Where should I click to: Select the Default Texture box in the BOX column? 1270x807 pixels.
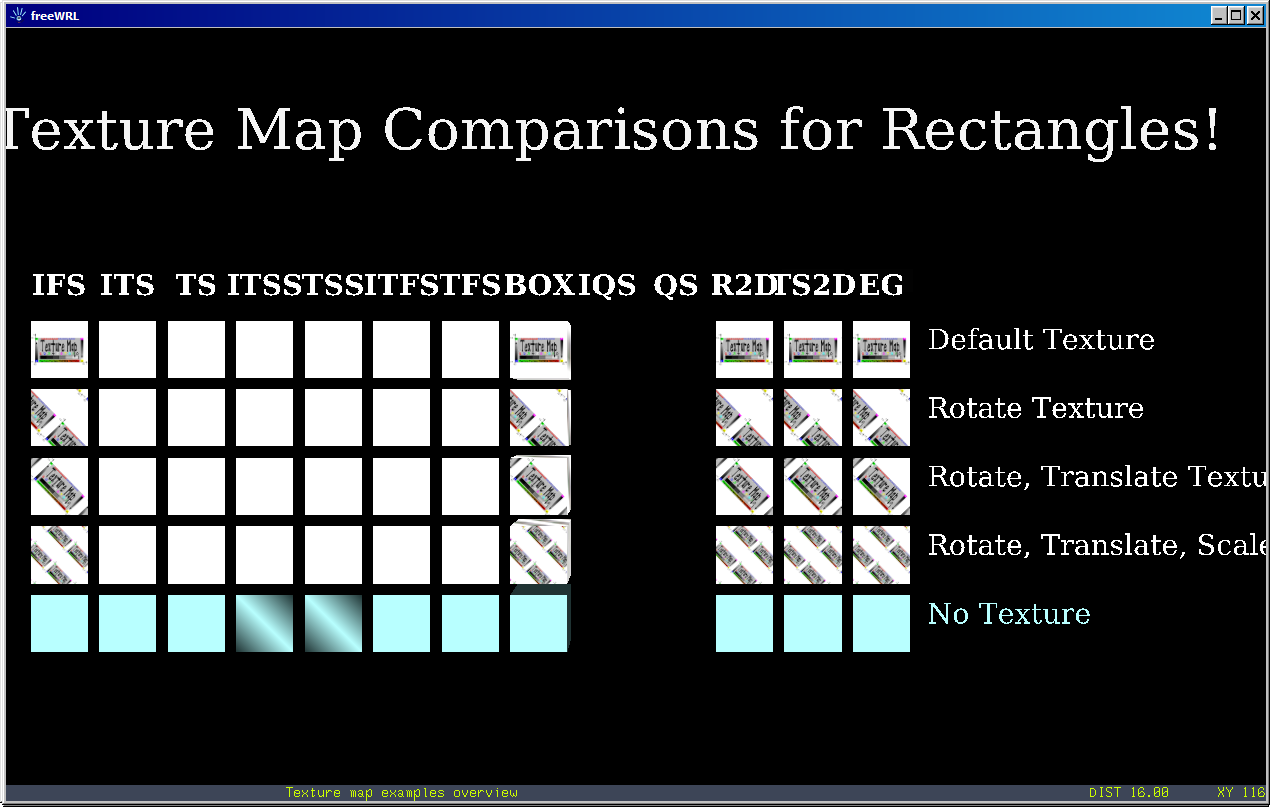540,349
